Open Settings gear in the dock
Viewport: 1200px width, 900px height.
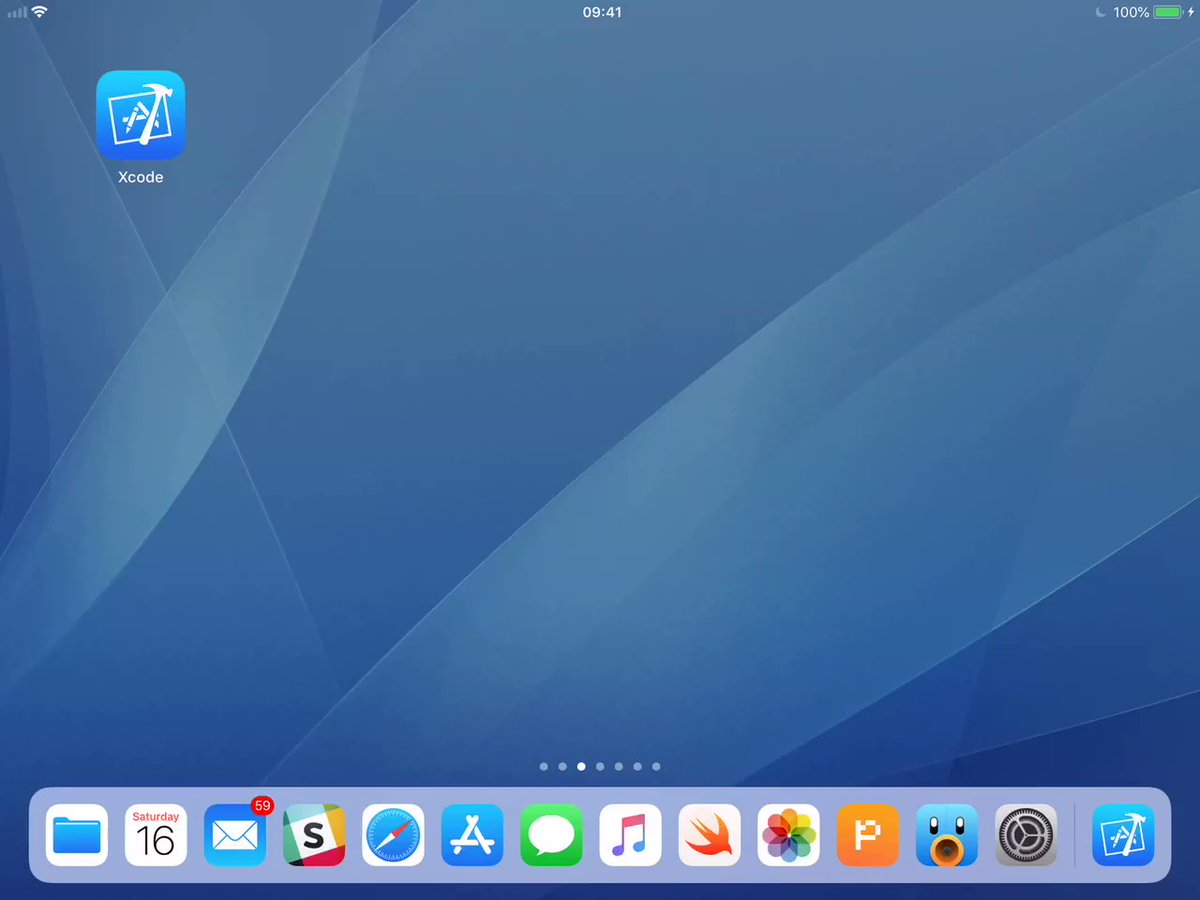click(1026, 835)
